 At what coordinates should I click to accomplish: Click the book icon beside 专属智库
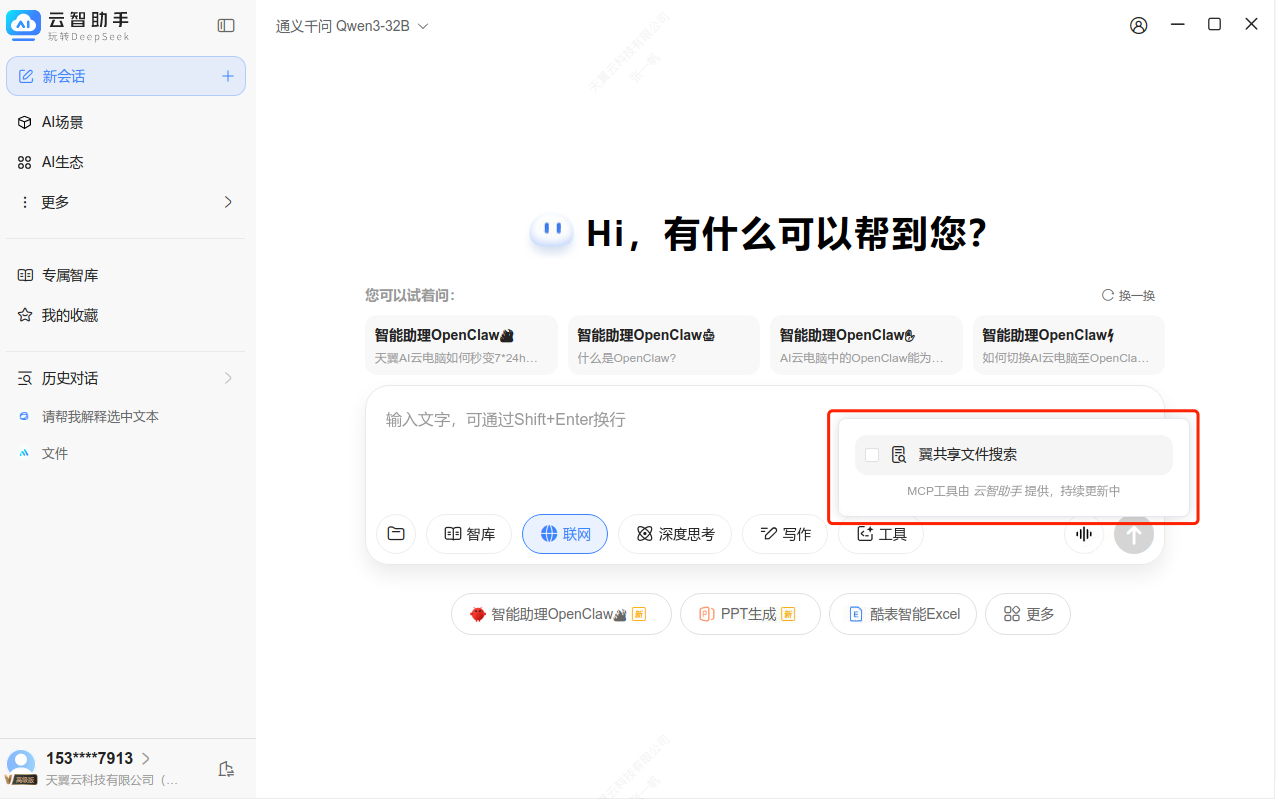click(25, 275)
